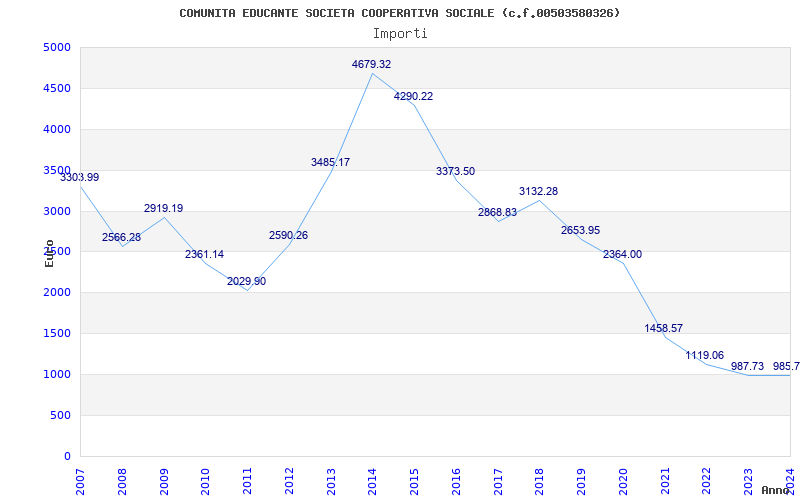Click the 2008 year axis label
This screenshot has height=500, width=800.
pyautogui.click(x=122, y=481)
